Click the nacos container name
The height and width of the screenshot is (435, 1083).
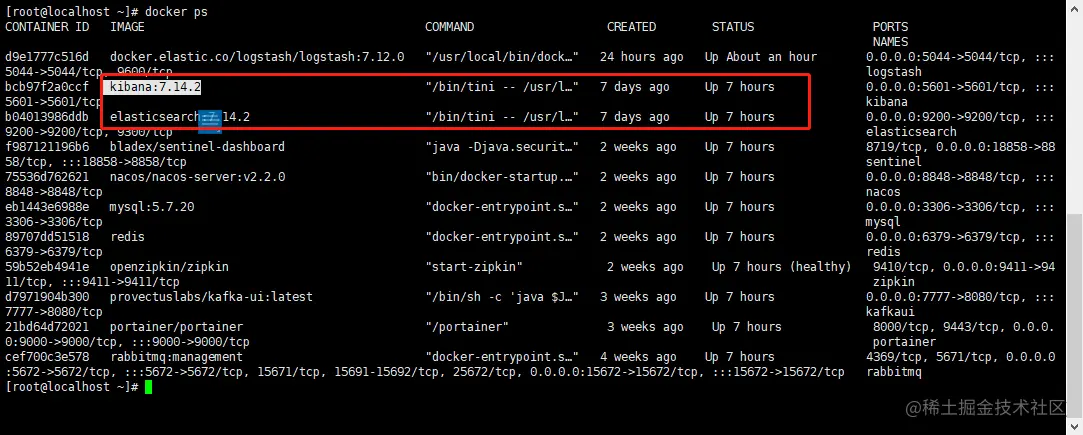pyautogui.click(x=883, y=192)
